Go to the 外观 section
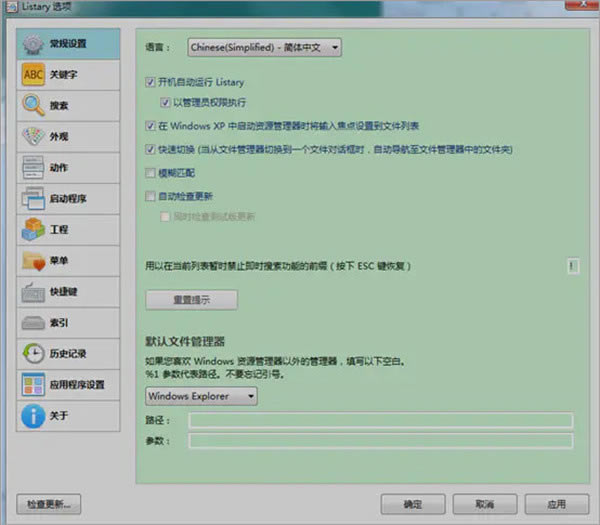This screenshot has height=525, width=600. [x=68, y=137]
